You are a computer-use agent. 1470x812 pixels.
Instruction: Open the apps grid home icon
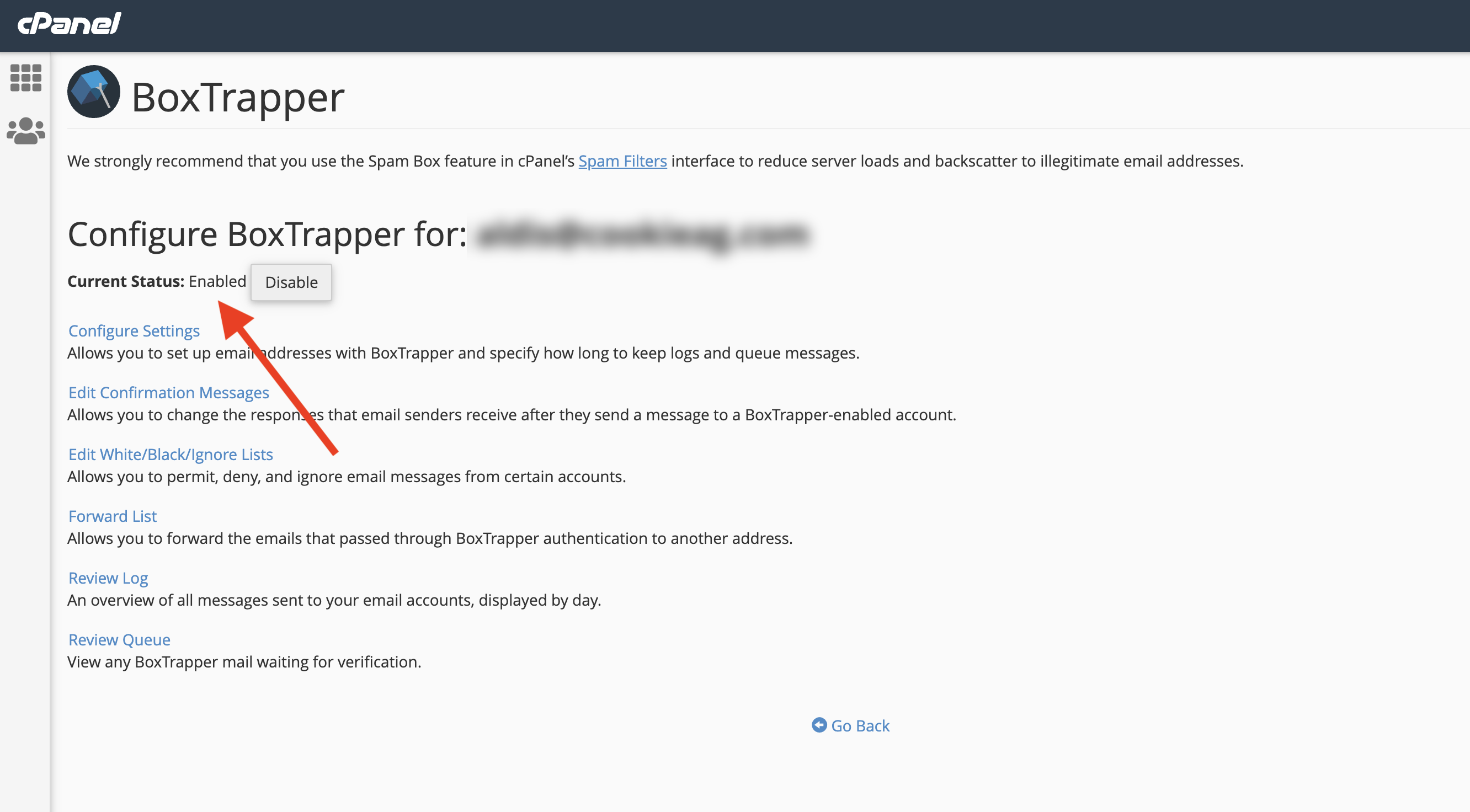coord(26,78)
